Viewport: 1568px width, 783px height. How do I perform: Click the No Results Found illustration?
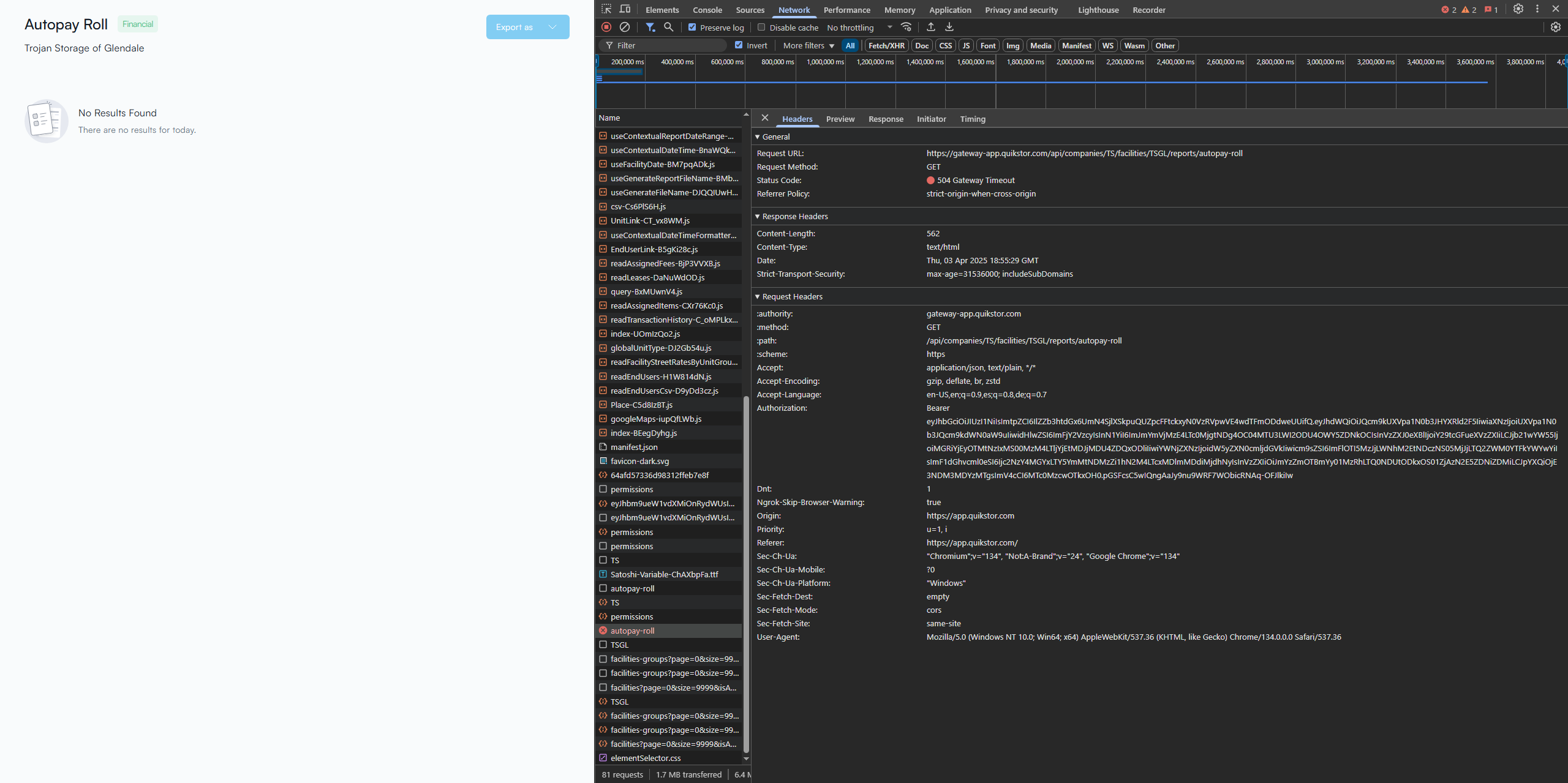[46, 121]
